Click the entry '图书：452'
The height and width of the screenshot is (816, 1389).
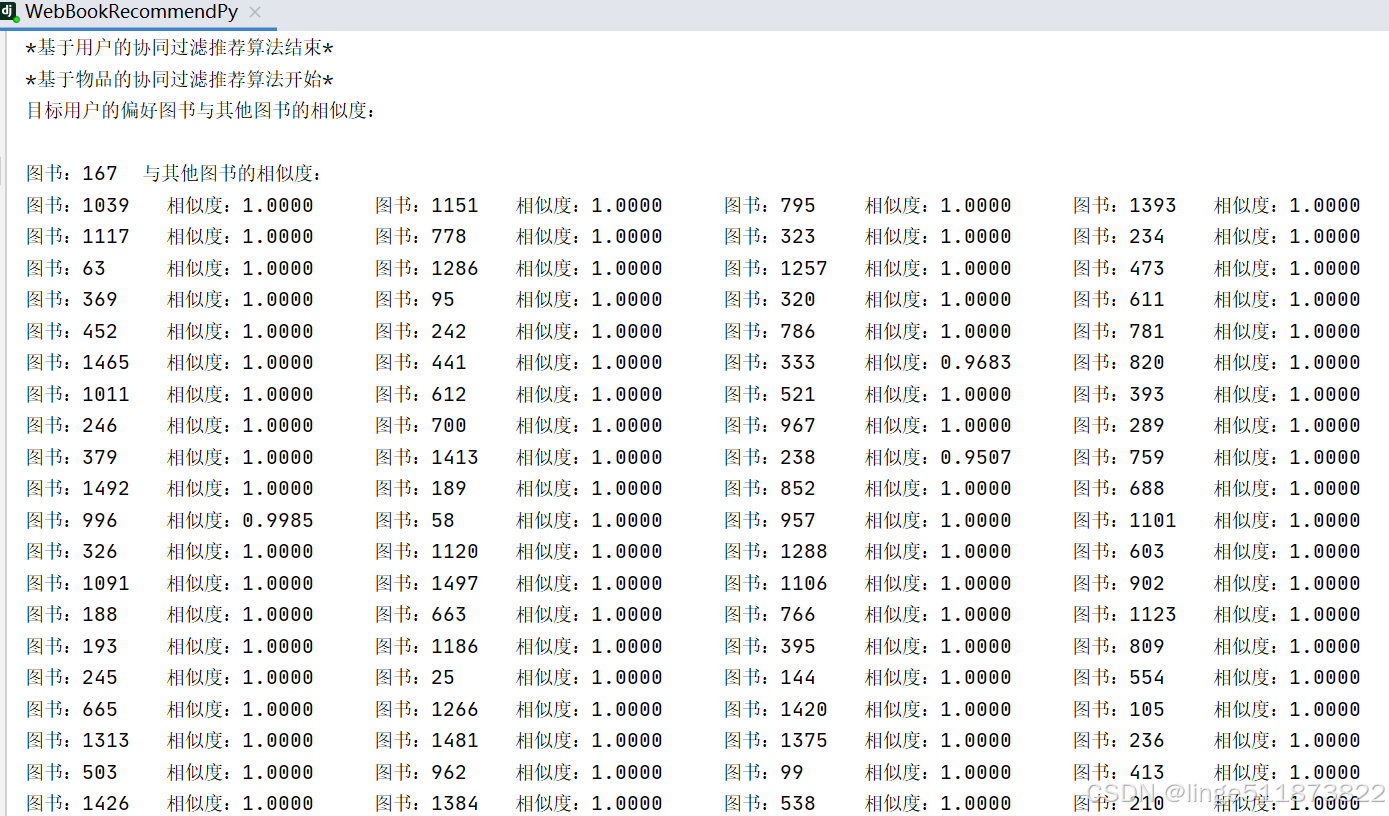pos(72,331)
